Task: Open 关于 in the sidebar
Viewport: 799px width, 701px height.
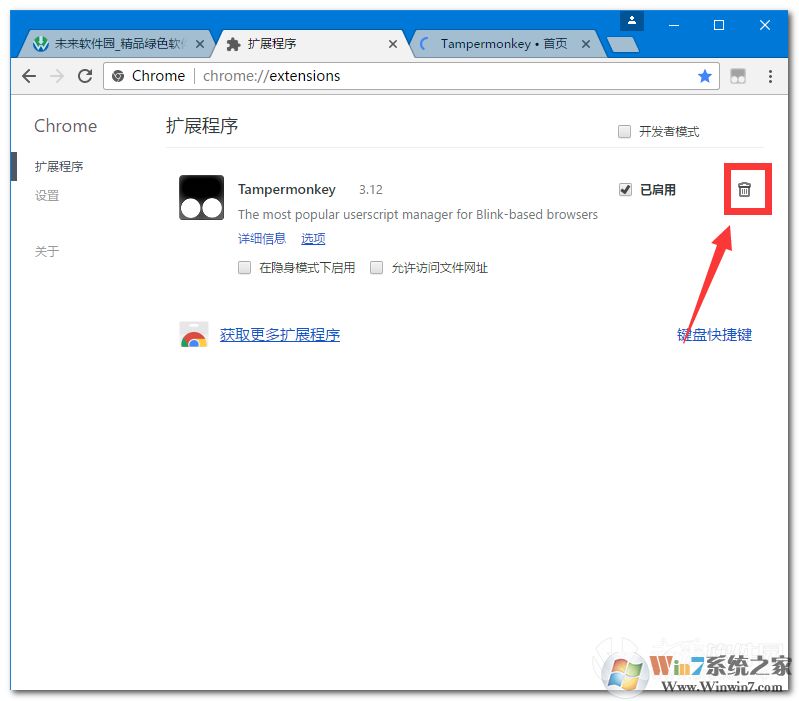Action: (47, 251)
